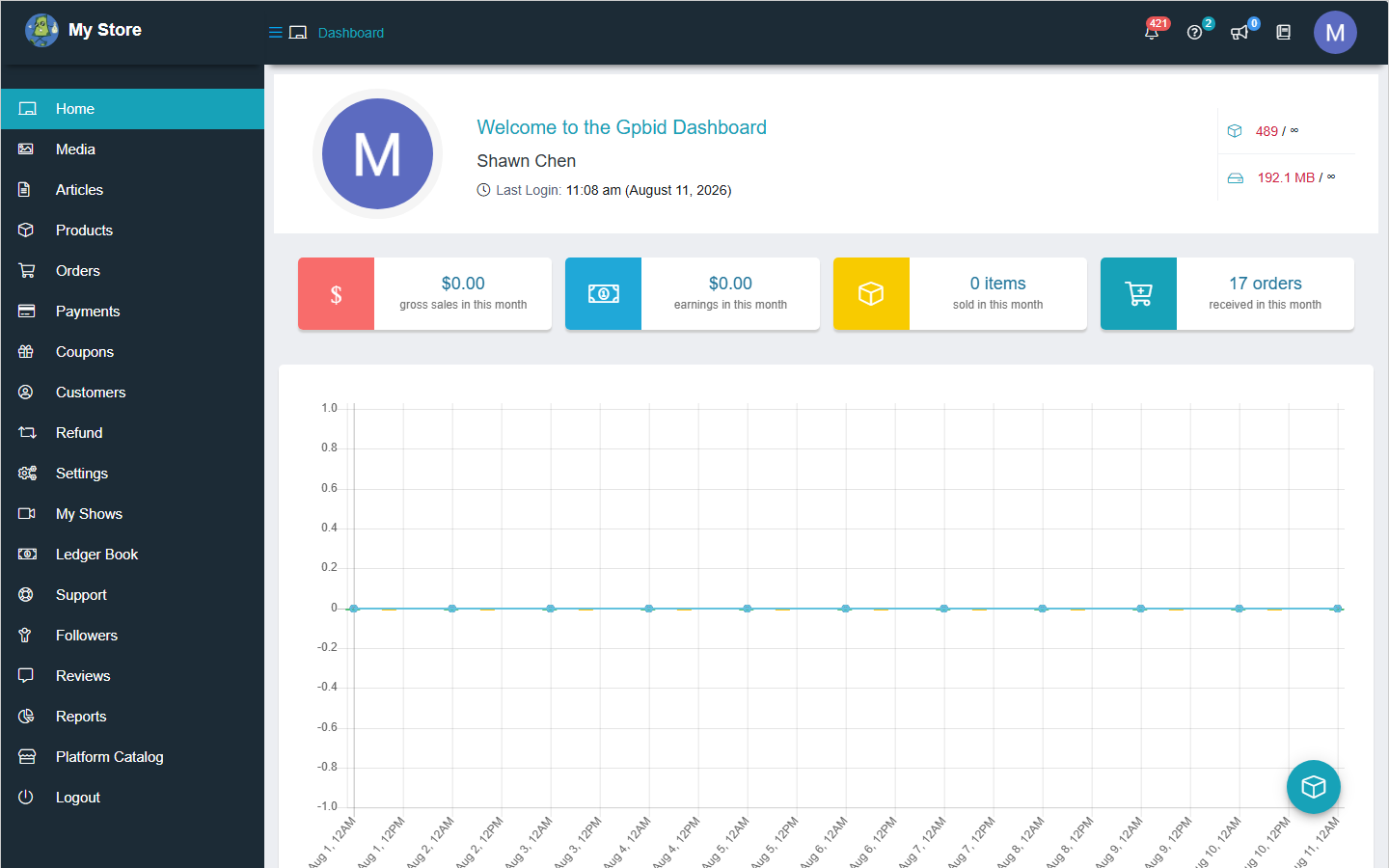Image resolution: width=1389 pixels, height=868 pixels.
Task: Click the Customers person icon in sidebar
Action: point(26,393)
